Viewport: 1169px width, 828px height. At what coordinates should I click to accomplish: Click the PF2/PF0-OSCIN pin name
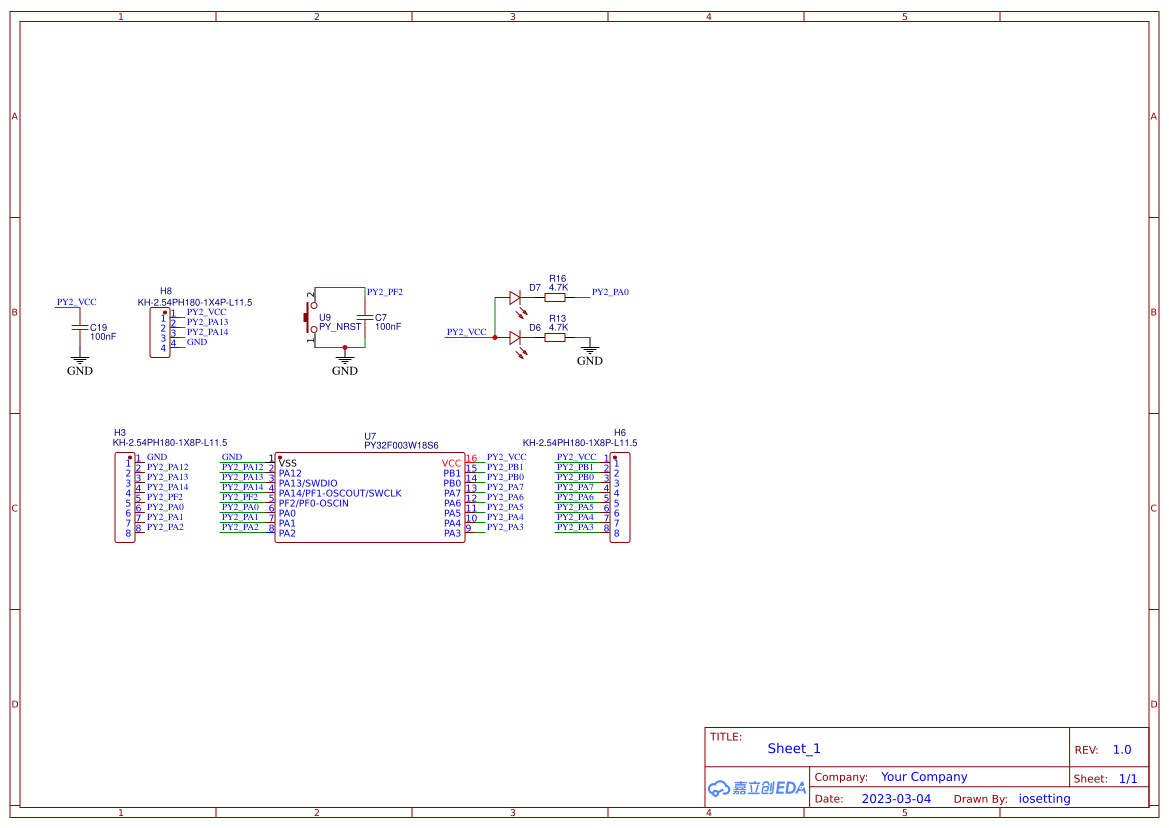[314, 503]
